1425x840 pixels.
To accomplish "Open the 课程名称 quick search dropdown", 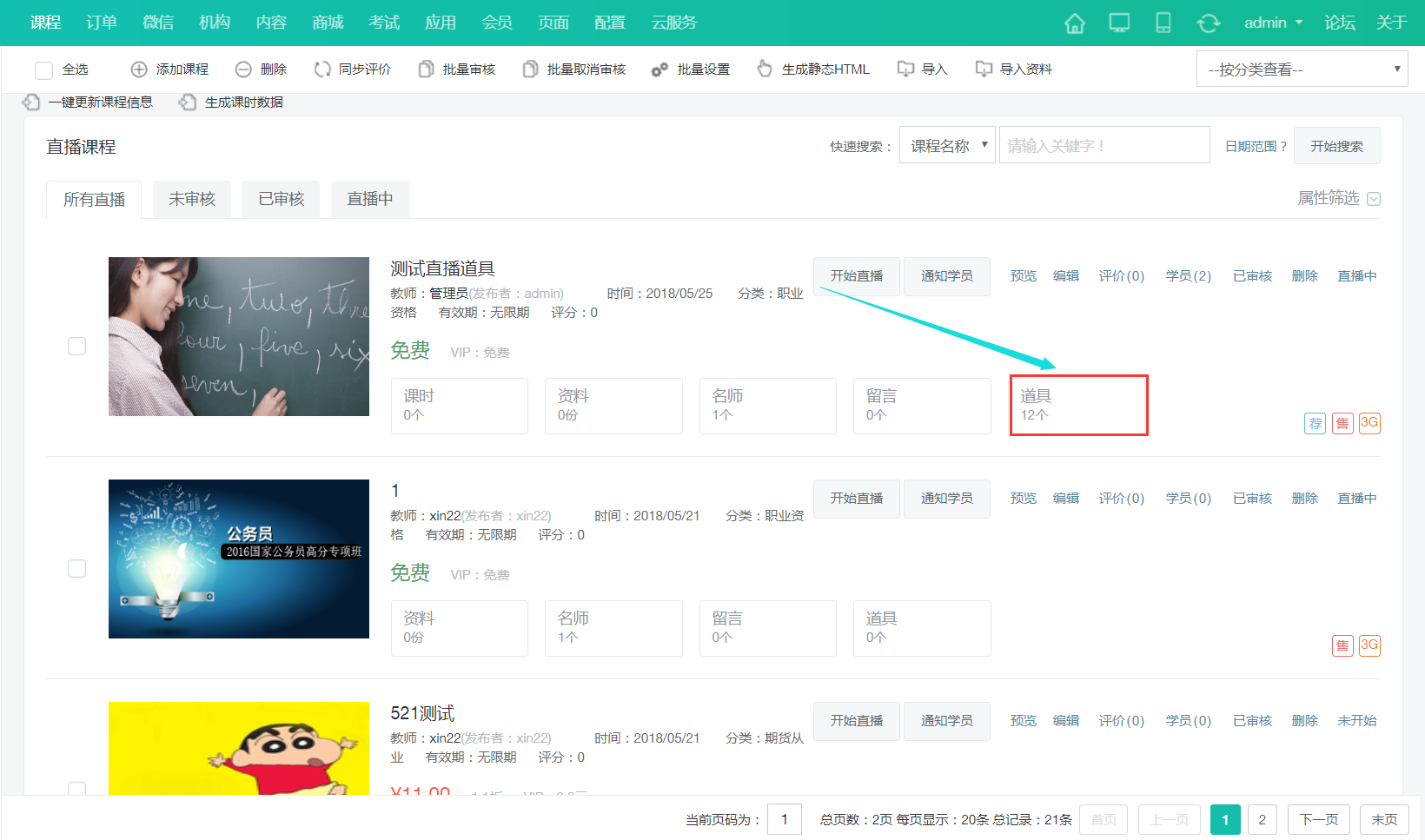I will 946,144.
